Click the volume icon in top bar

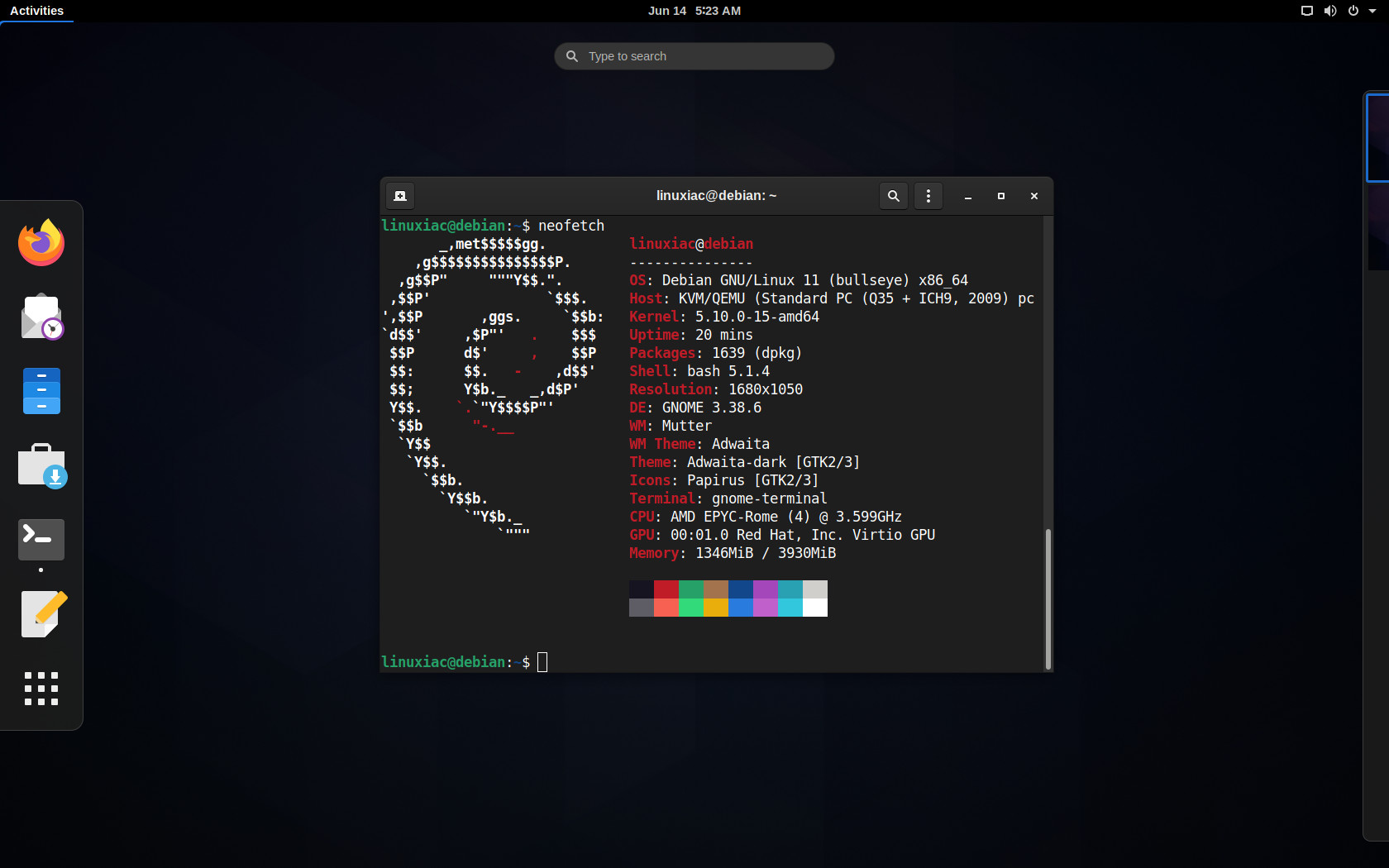pos(1330,11)
